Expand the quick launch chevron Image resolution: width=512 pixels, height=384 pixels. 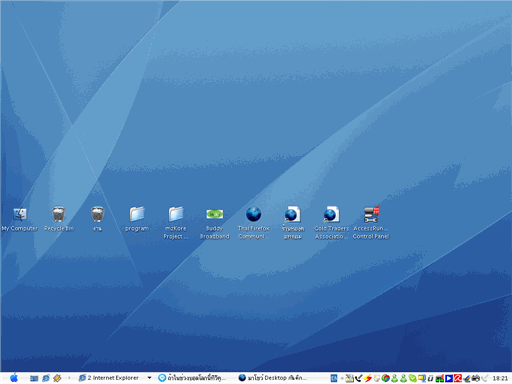click(x=69, y=378)
